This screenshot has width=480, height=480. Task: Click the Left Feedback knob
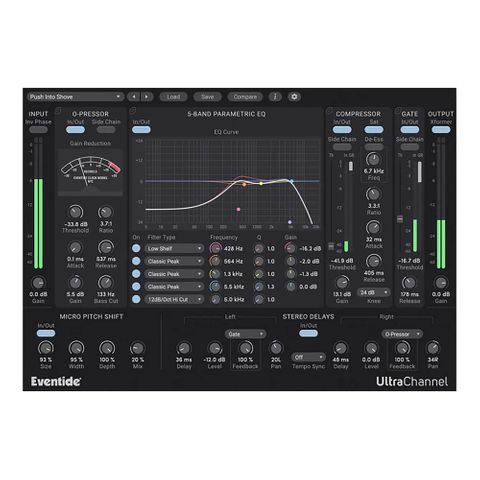pyautogui.click(x=245, y=348)
